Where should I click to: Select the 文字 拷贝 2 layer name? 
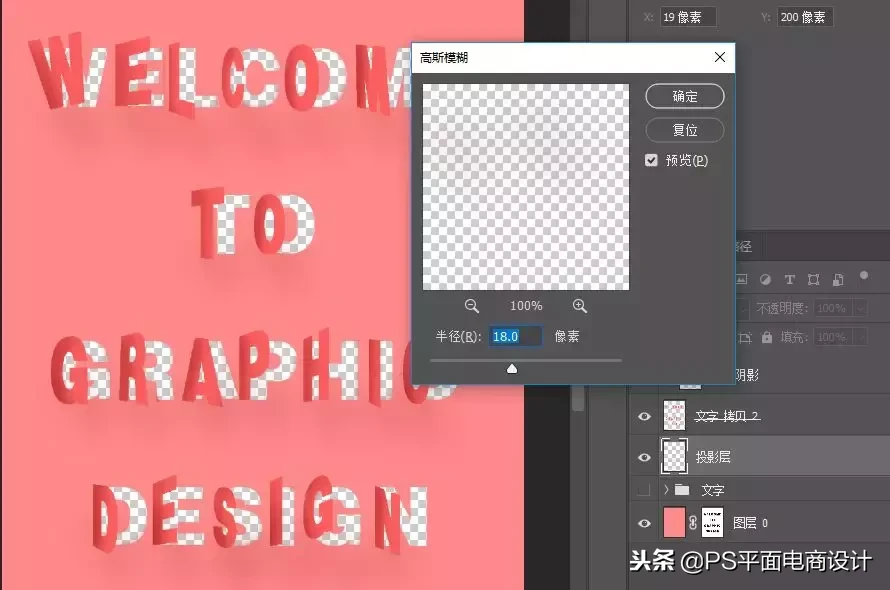728,416
